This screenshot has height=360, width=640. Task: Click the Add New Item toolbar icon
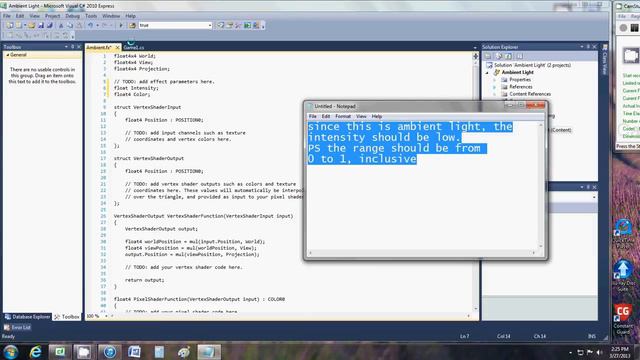click(x=19, y=25)
